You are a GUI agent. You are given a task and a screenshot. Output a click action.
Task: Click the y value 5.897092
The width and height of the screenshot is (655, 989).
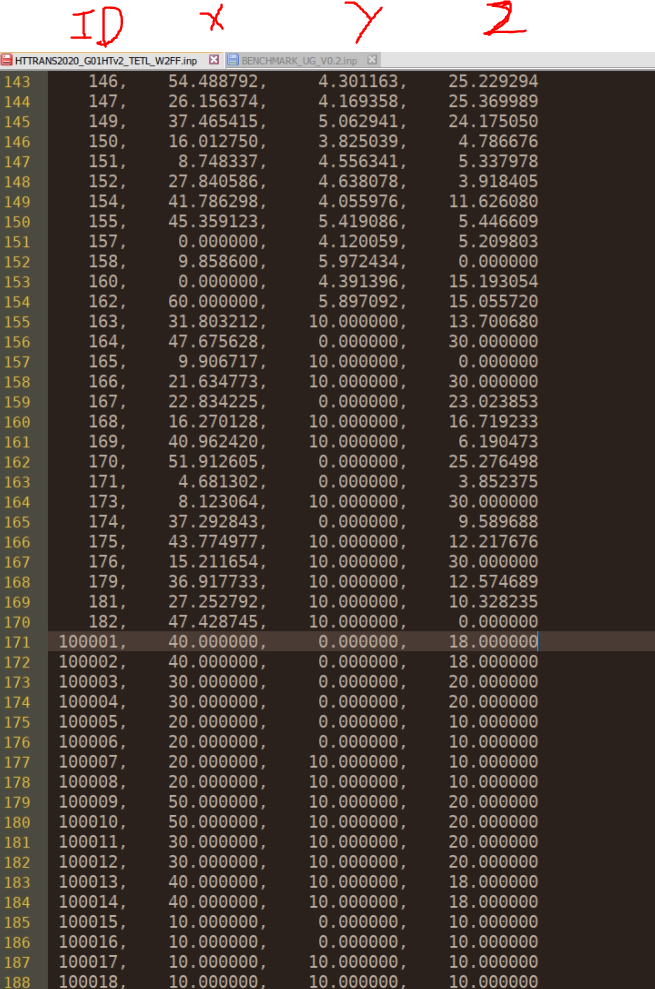358,301
